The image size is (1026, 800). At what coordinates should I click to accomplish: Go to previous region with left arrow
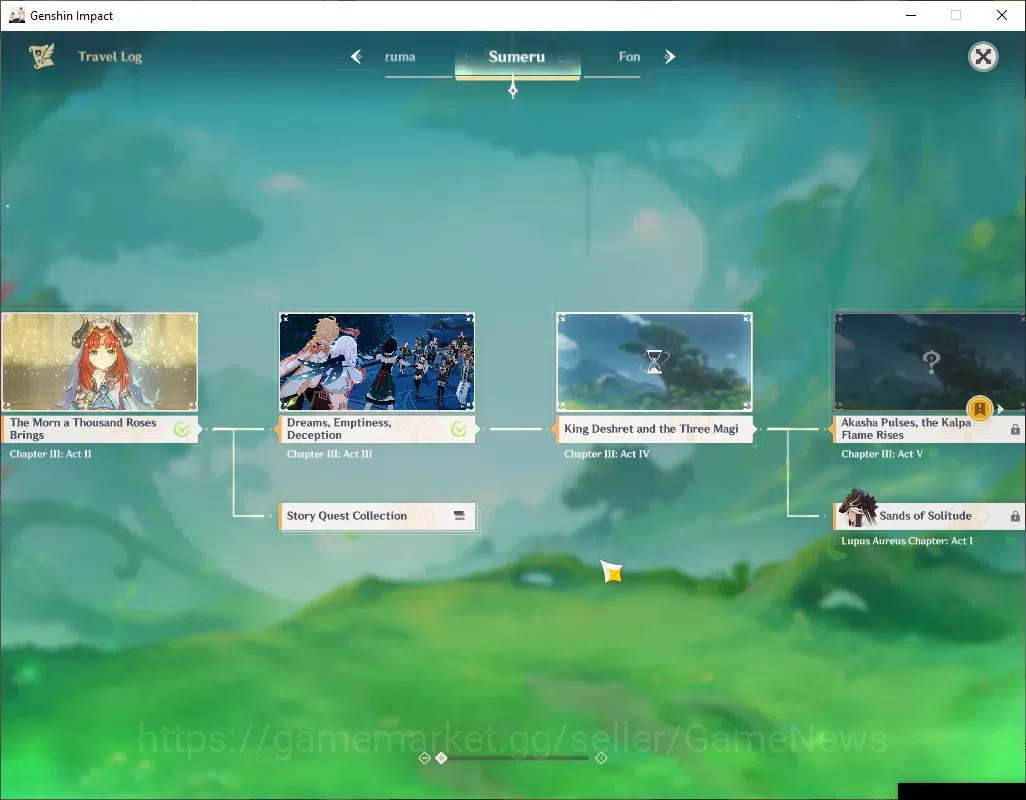click(x=356, y=57)
